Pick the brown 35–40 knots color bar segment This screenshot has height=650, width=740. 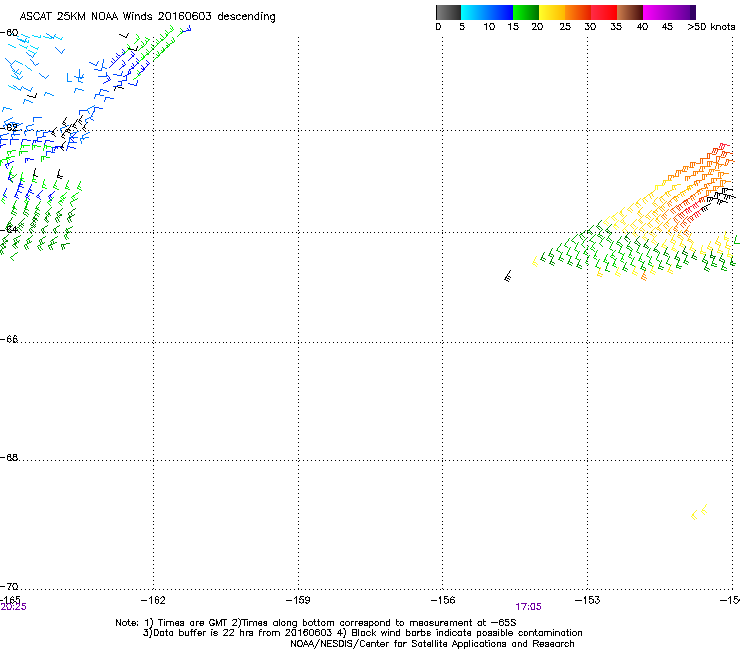point(630,12)
